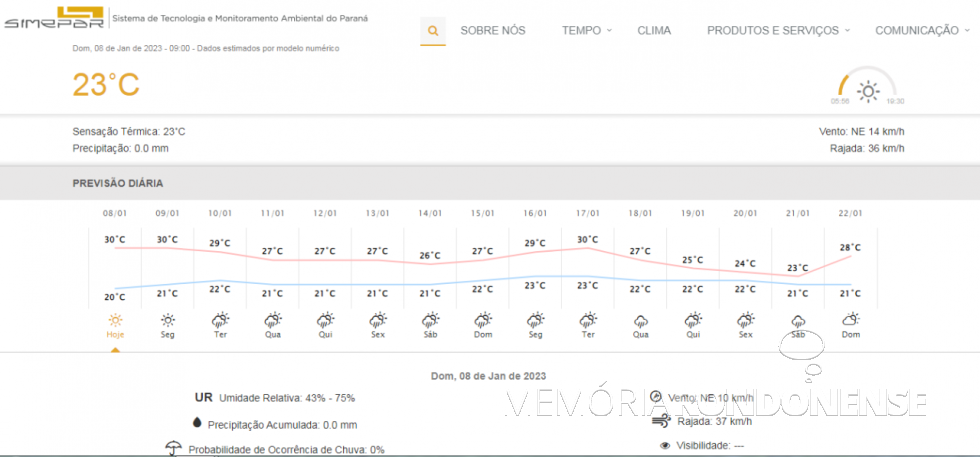Image resolution: width=980 pixels, height=457 pixels.
Task: Expand the TEMPO dropdown menu
Action: tap(587, 30)
